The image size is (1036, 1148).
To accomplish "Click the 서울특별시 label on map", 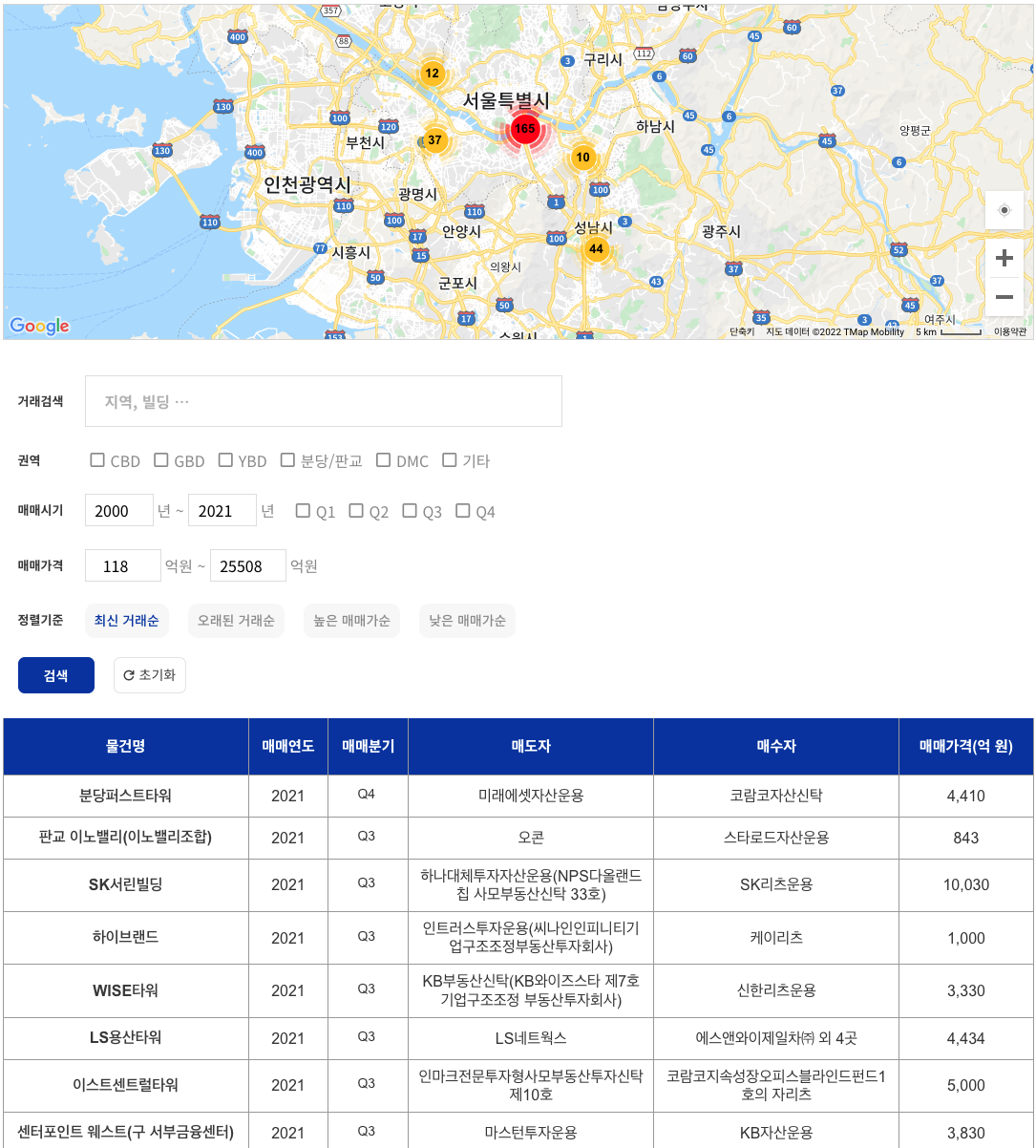I will (506, 100).
